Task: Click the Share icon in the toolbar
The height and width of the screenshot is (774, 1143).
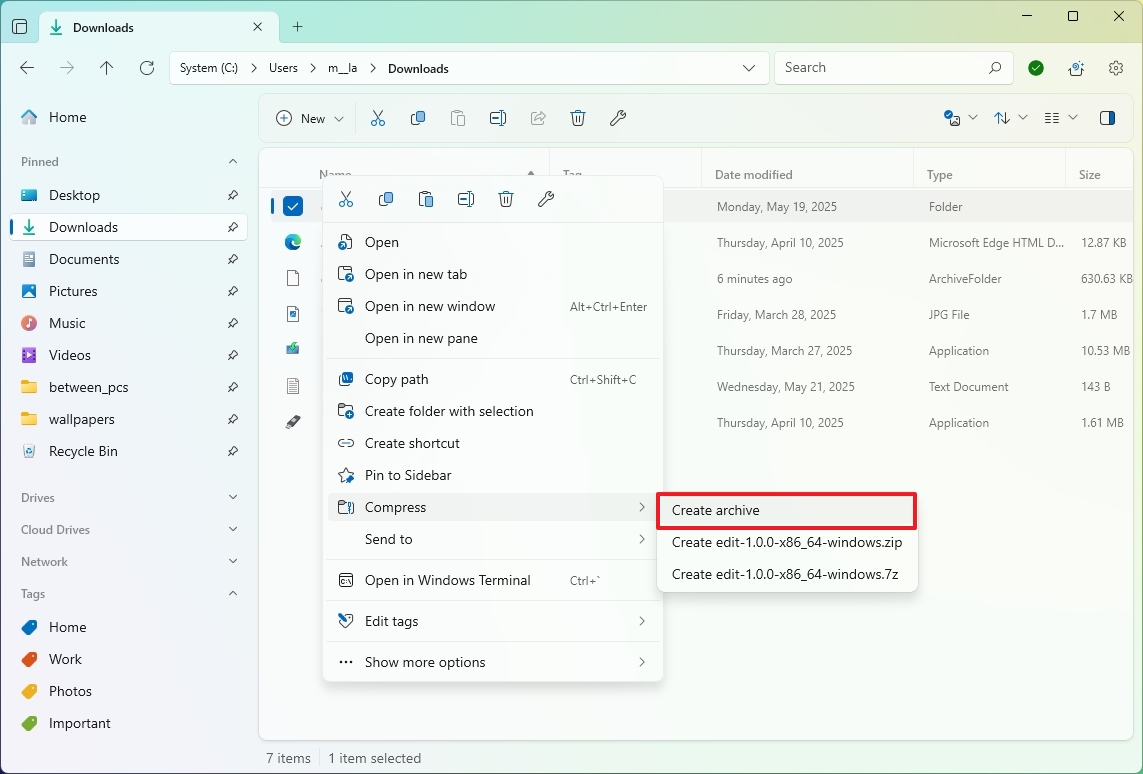Action: pyautogui.click(x=538, y=118)
